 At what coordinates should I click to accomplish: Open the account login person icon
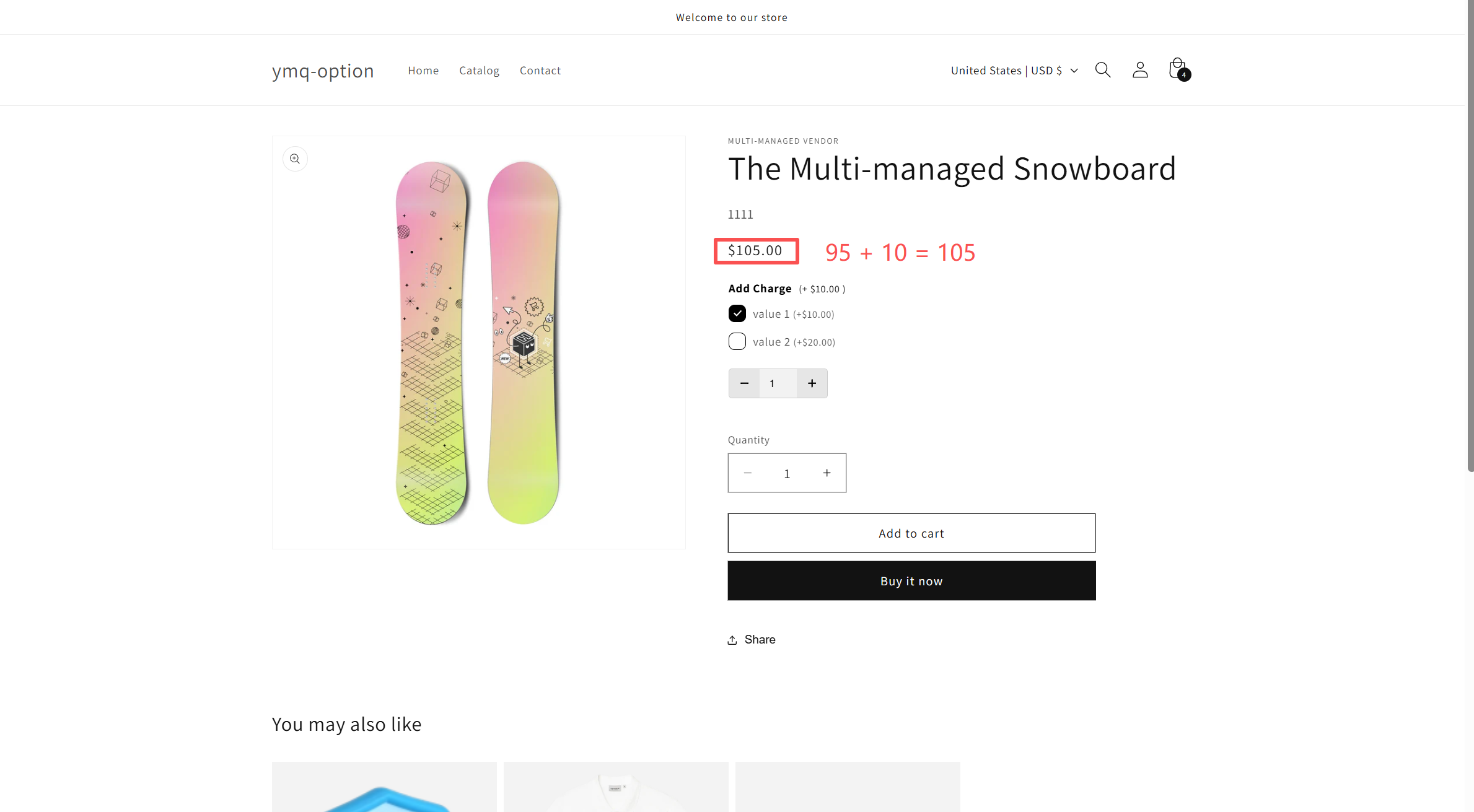tap(1139, 70)
